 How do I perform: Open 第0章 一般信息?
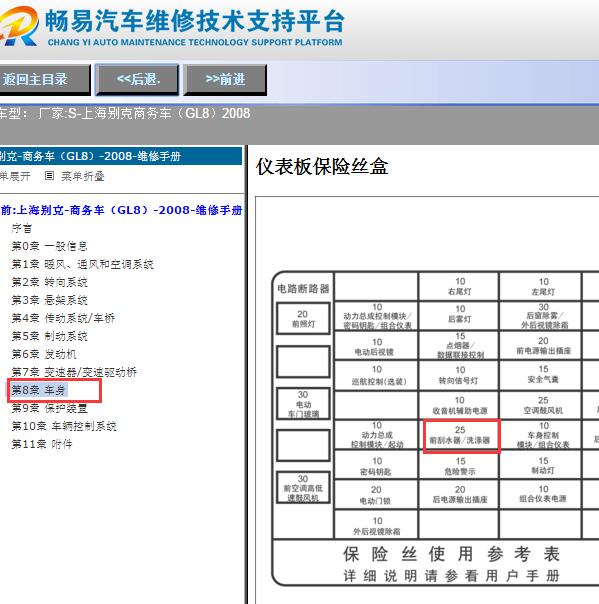pyautogui.click(x=49, y=246)
